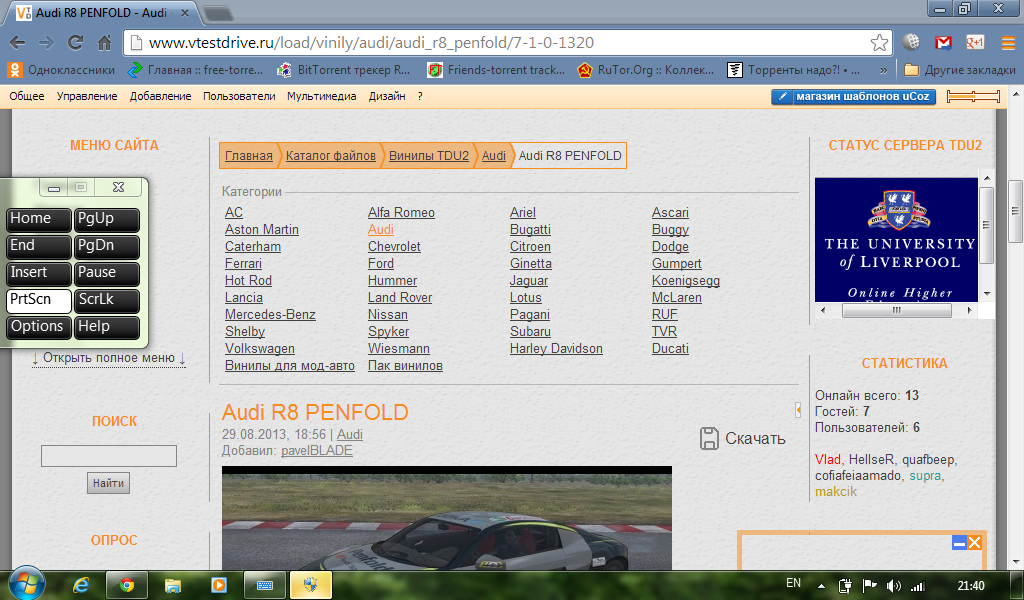This screenshot has height=600, width=1024.
Task: Open Internet Explorer from the taskbar
Action: point(82,584)
